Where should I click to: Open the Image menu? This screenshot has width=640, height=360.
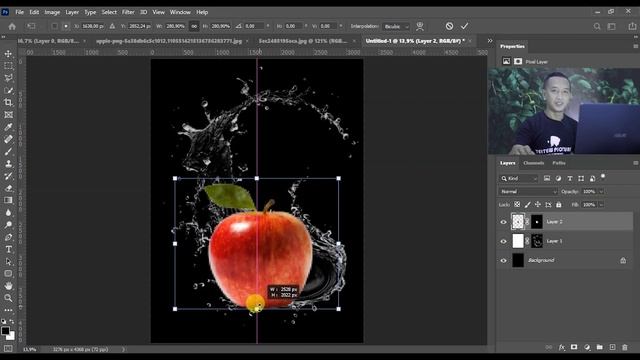click(52, 12)
